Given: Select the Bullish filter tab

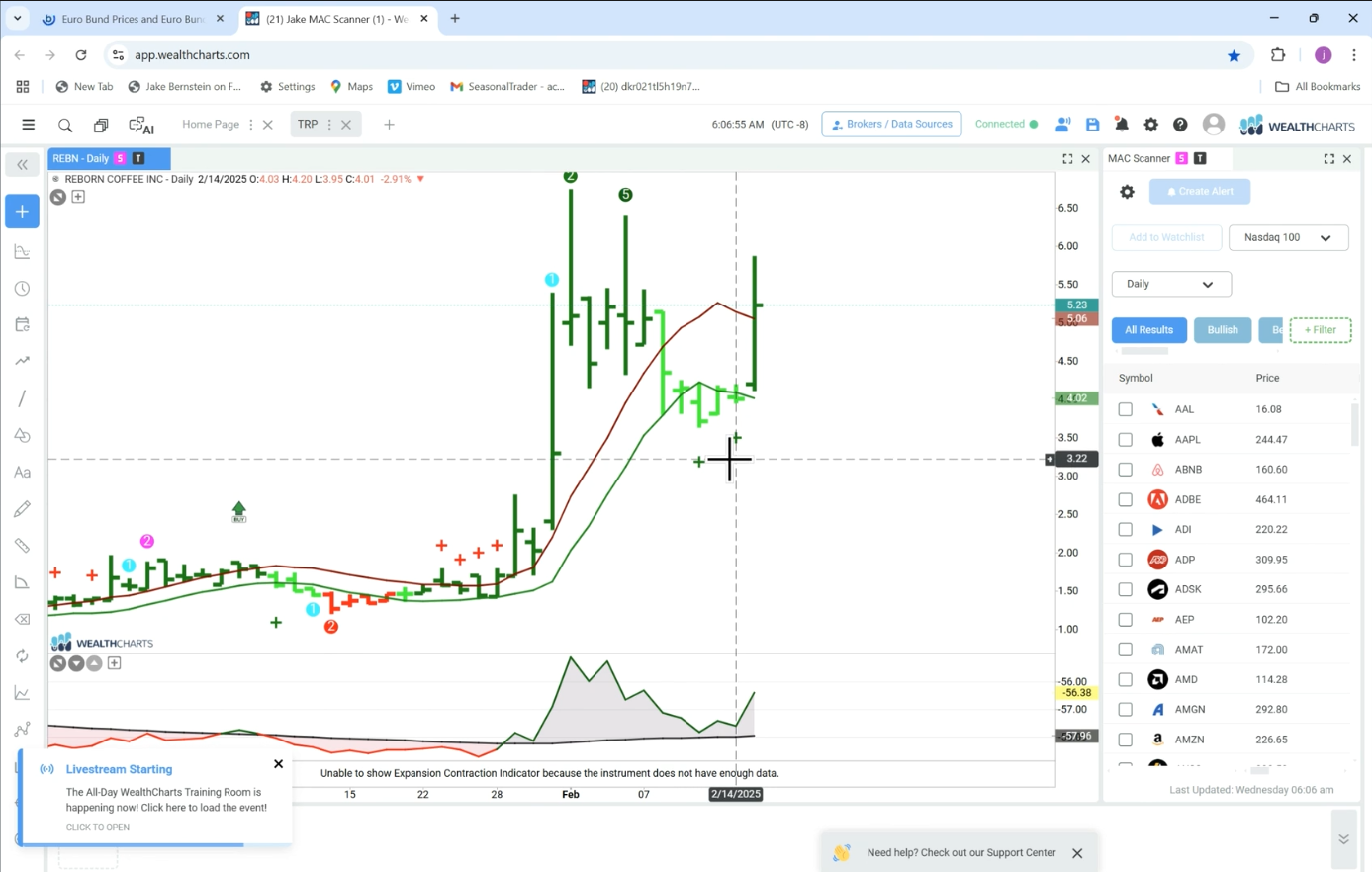Looking at the screenshot, I should click(x=1223, y=330).
